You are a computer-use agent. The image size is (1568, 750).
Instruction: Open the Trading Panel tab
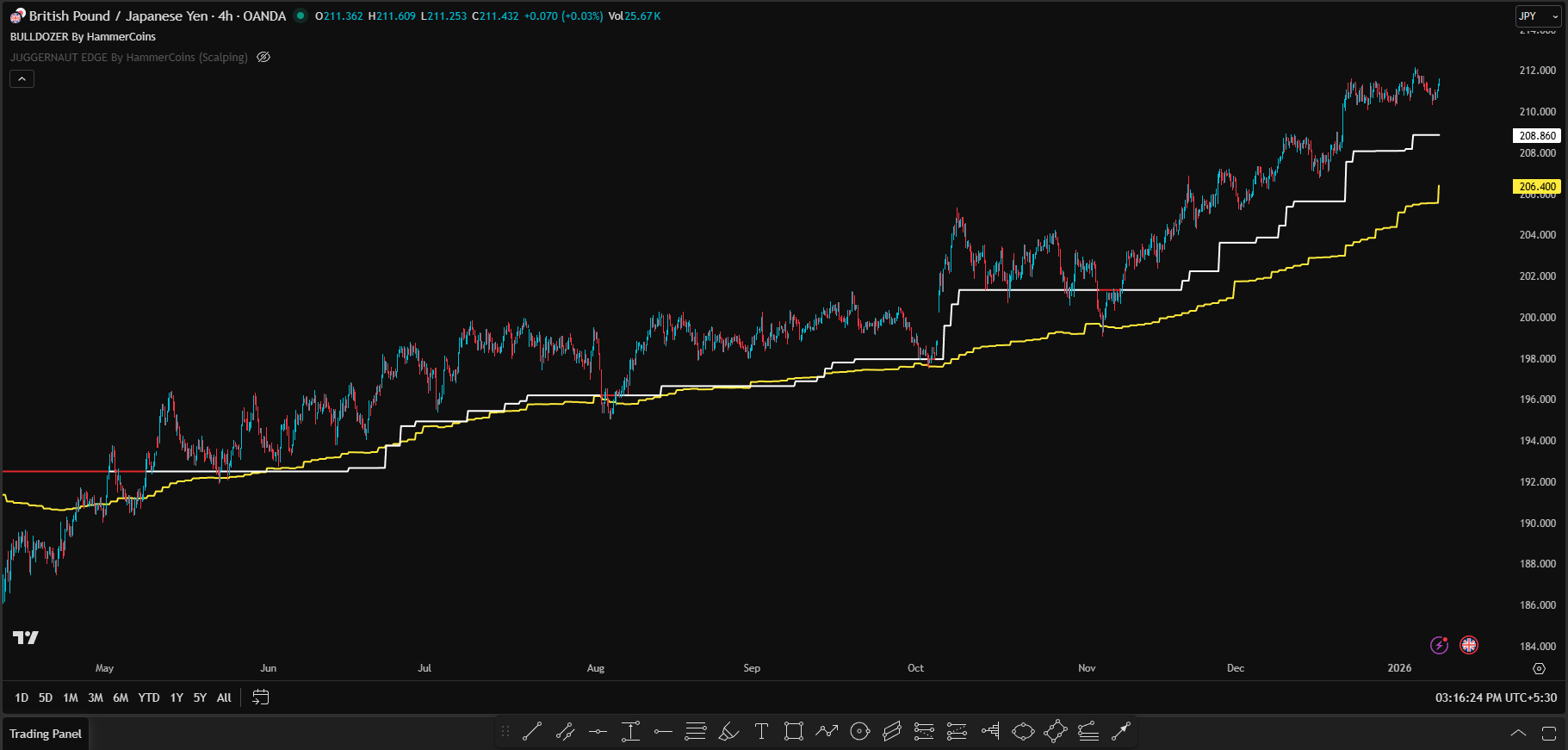click(x=46, y=734)
